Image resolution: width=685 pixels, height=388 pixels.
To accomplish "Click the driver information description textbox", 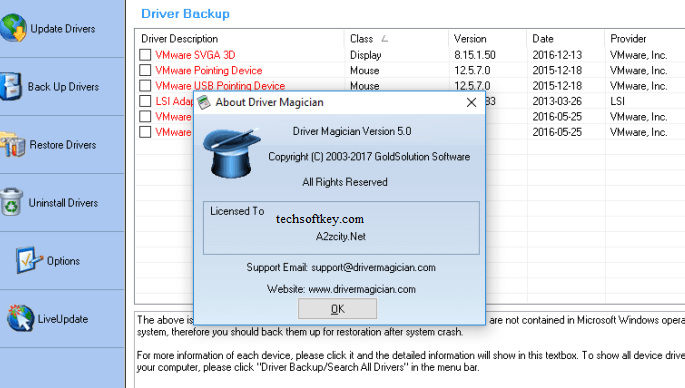I will [x=410, y=349].
